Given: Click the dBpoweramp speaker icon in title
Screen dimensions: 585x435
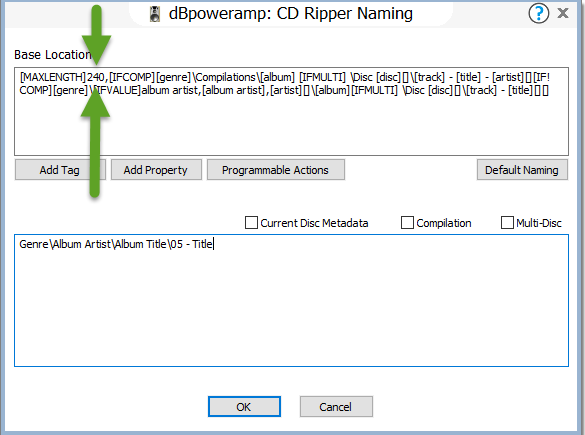Looking at the screenshot, I should 154,14.
